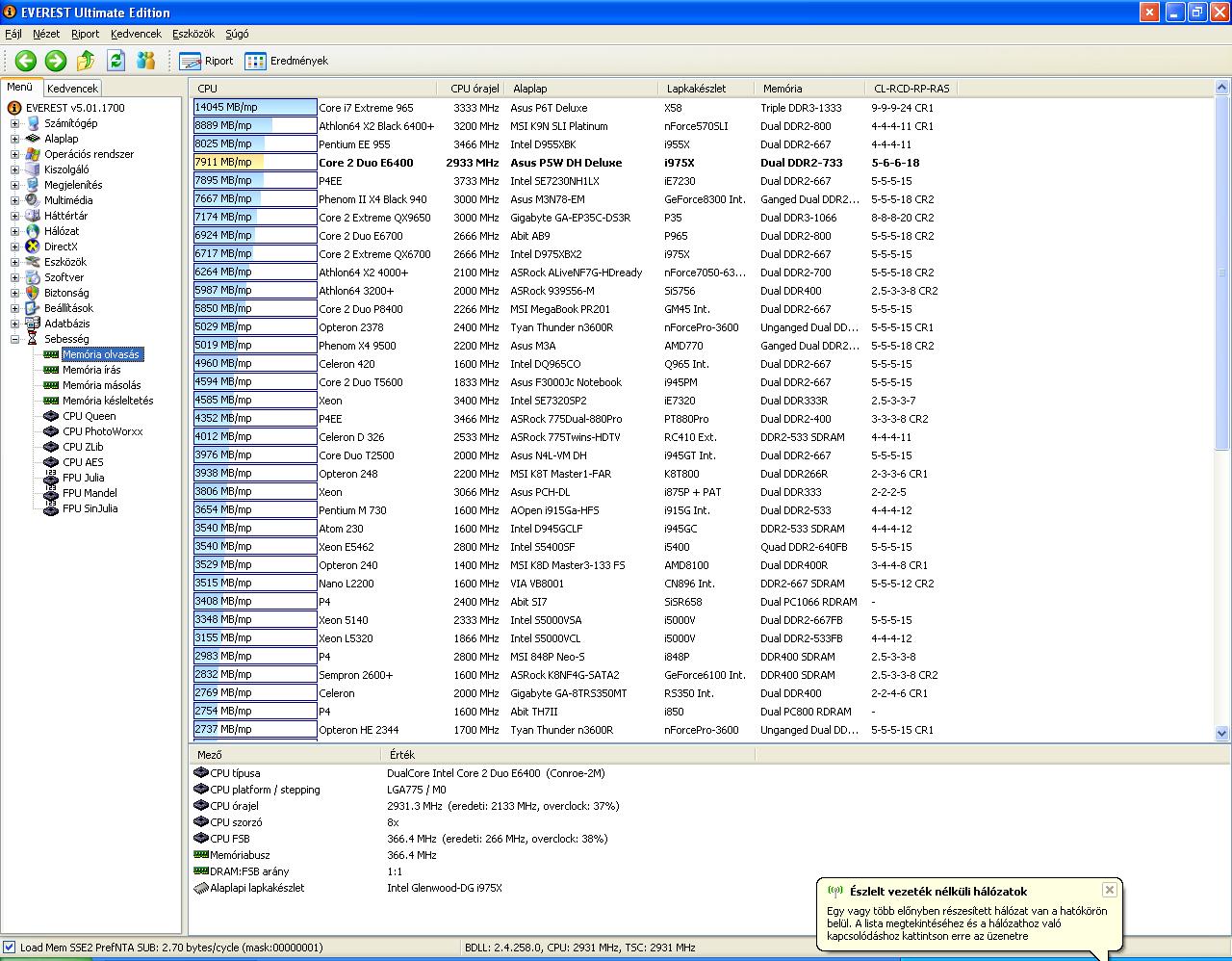The image size is (1232, 961).
Task: Close the wireless network balloon notification
Action: click(x=1110, y=890)
